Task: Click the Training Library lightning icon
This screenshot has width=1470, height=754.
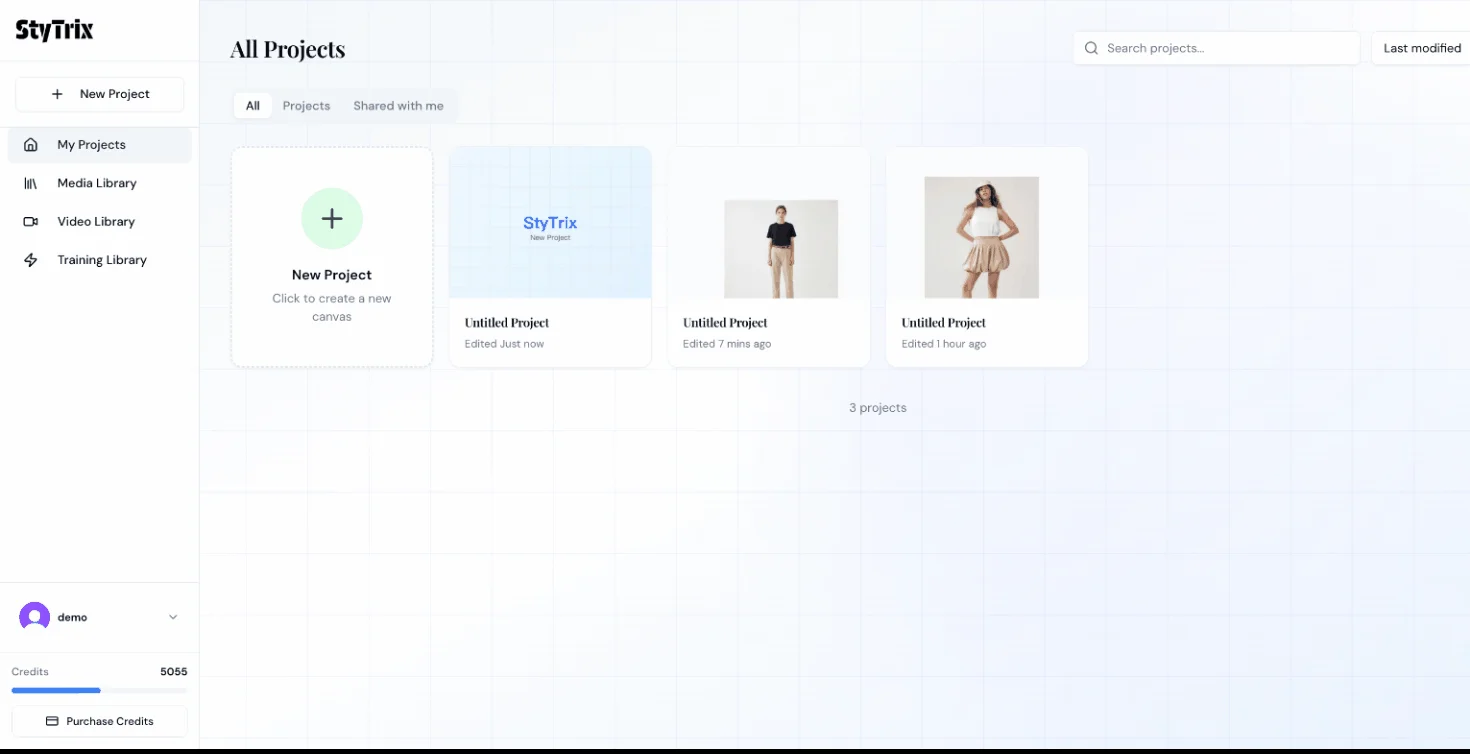Action: point(31,260)
